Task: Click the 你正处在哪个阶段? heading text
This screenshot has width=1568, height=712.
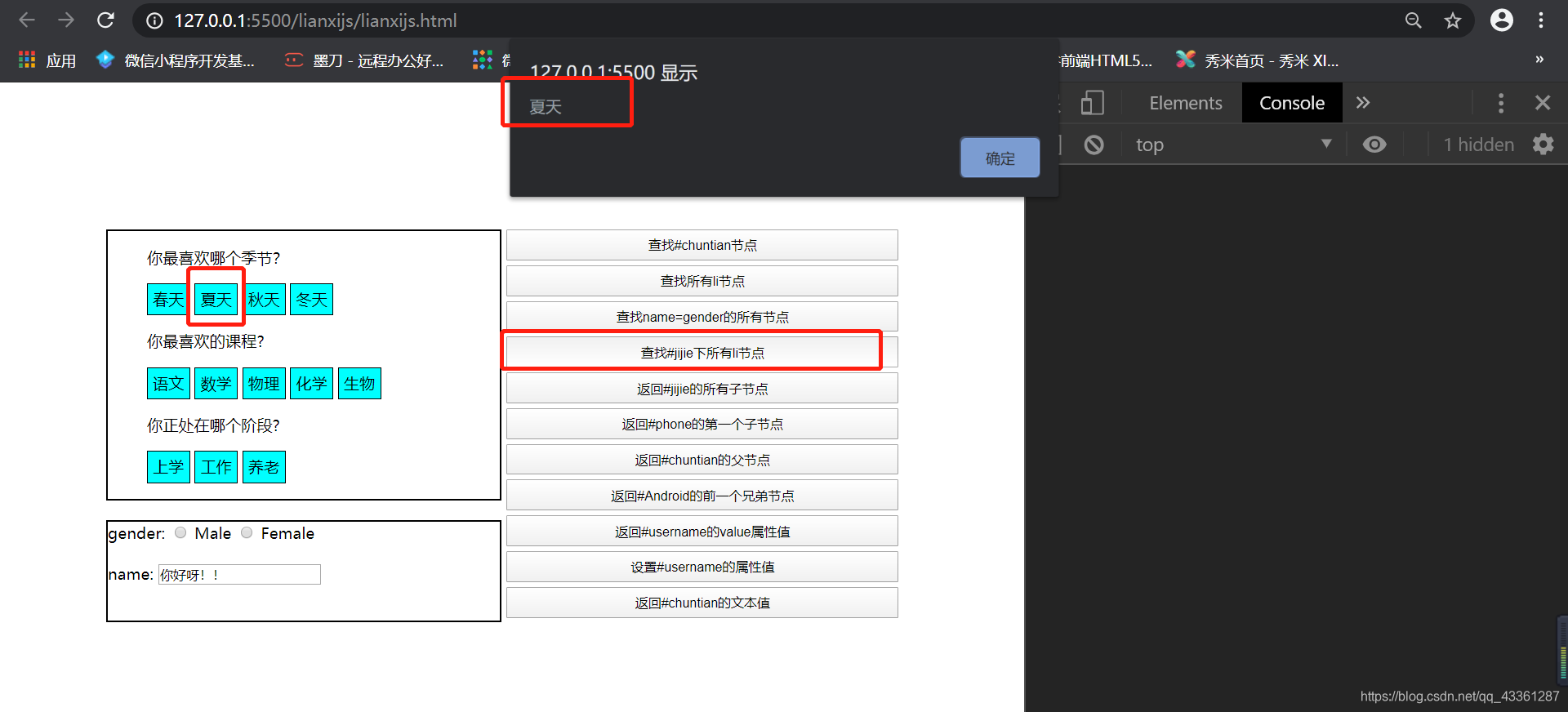Action: (x=213, y=425)
